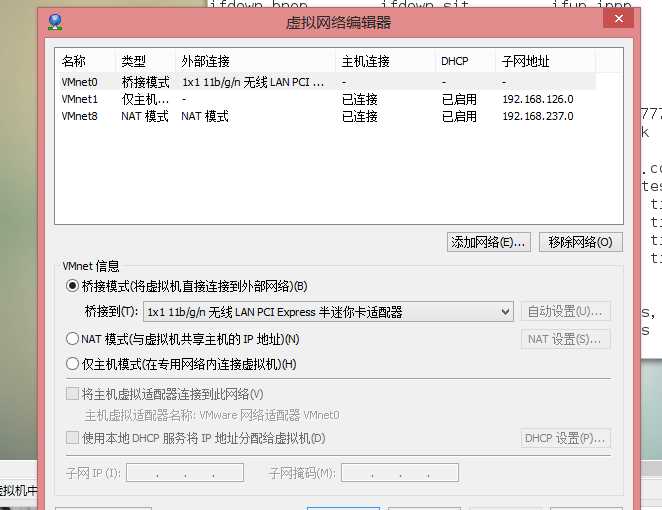Click 已连接 host connection cell in VMnet1 row
The image size is (662, 510).
[360, 99]
